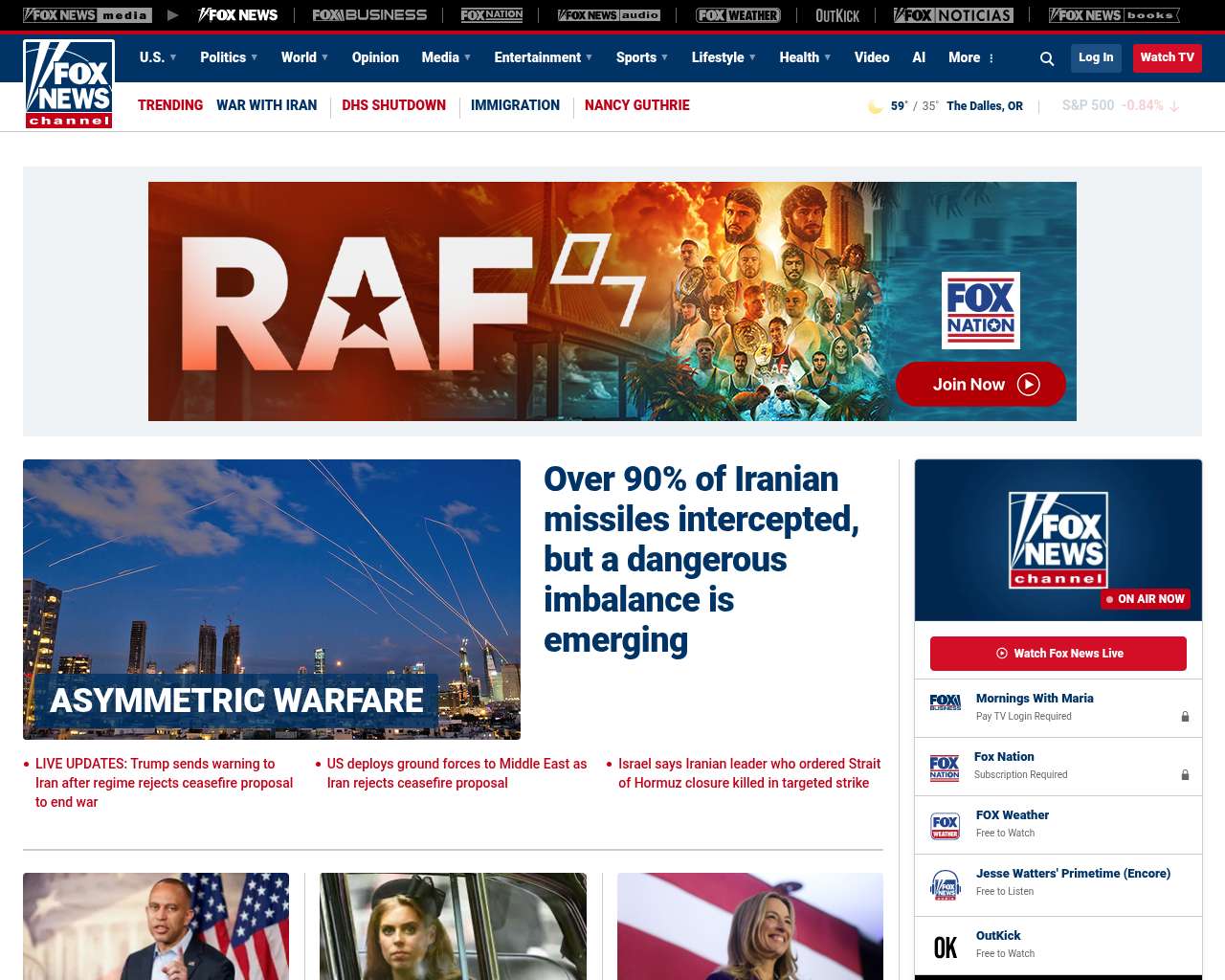This screenshot has height=980, width=1225.
Task: Open trending topic Nancy Guthrie
Action: (x=636, y=105)
